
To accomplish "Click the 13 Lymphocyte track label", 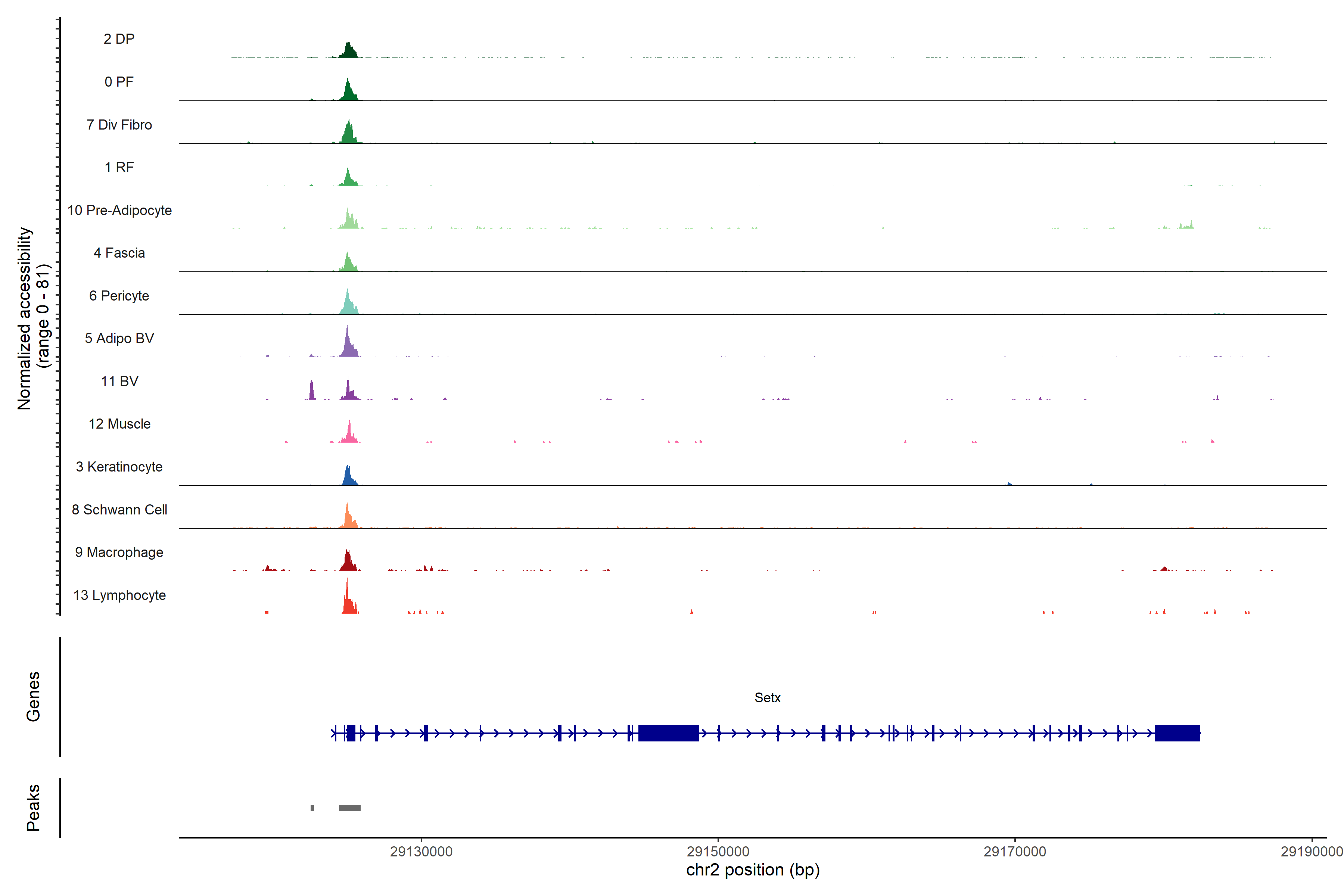I will click(x=119, y=595).
